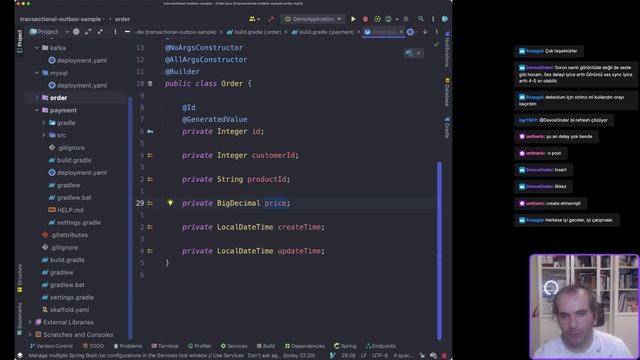Viewport: 640px width, 360px height.
Task: Click the profiler run icon in toolbar
Action: coord(389,19)
